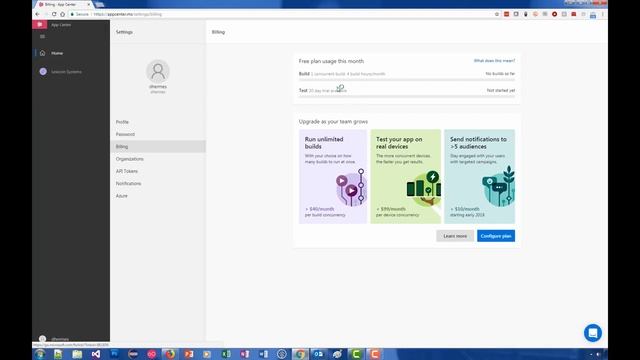Open the Azure settings page

(121, 196)
